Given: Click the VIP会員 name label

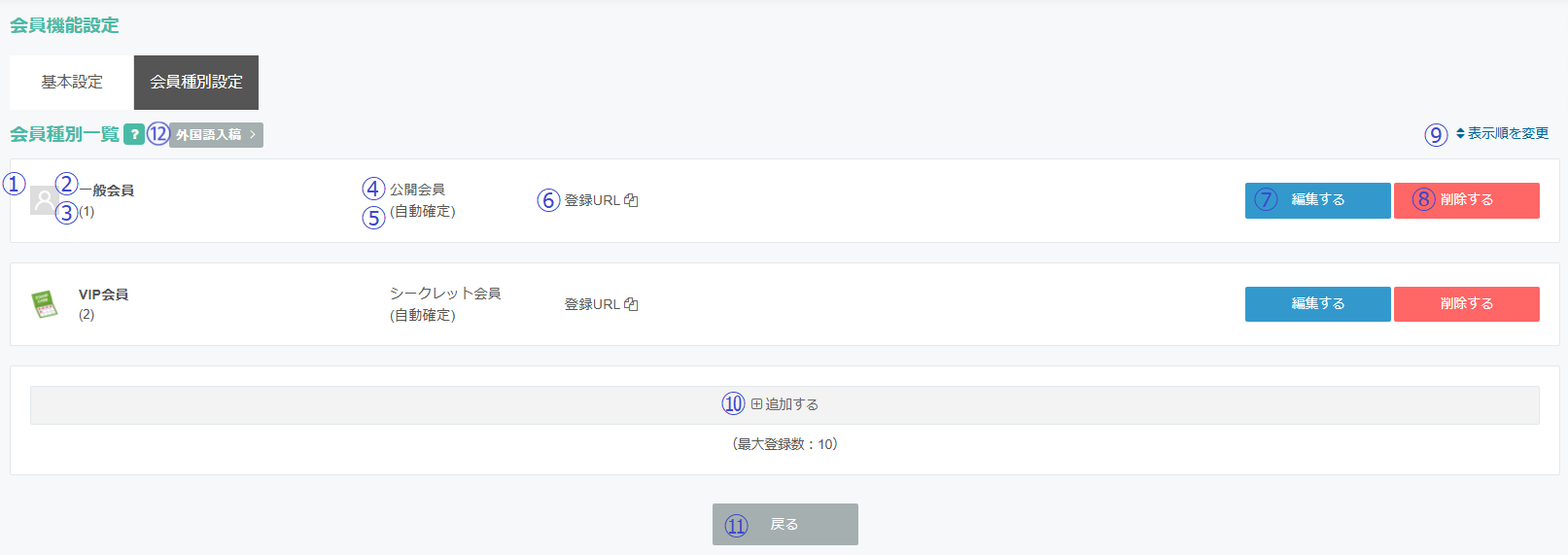Looking at the screenshot, I should [x=103, y=295].
